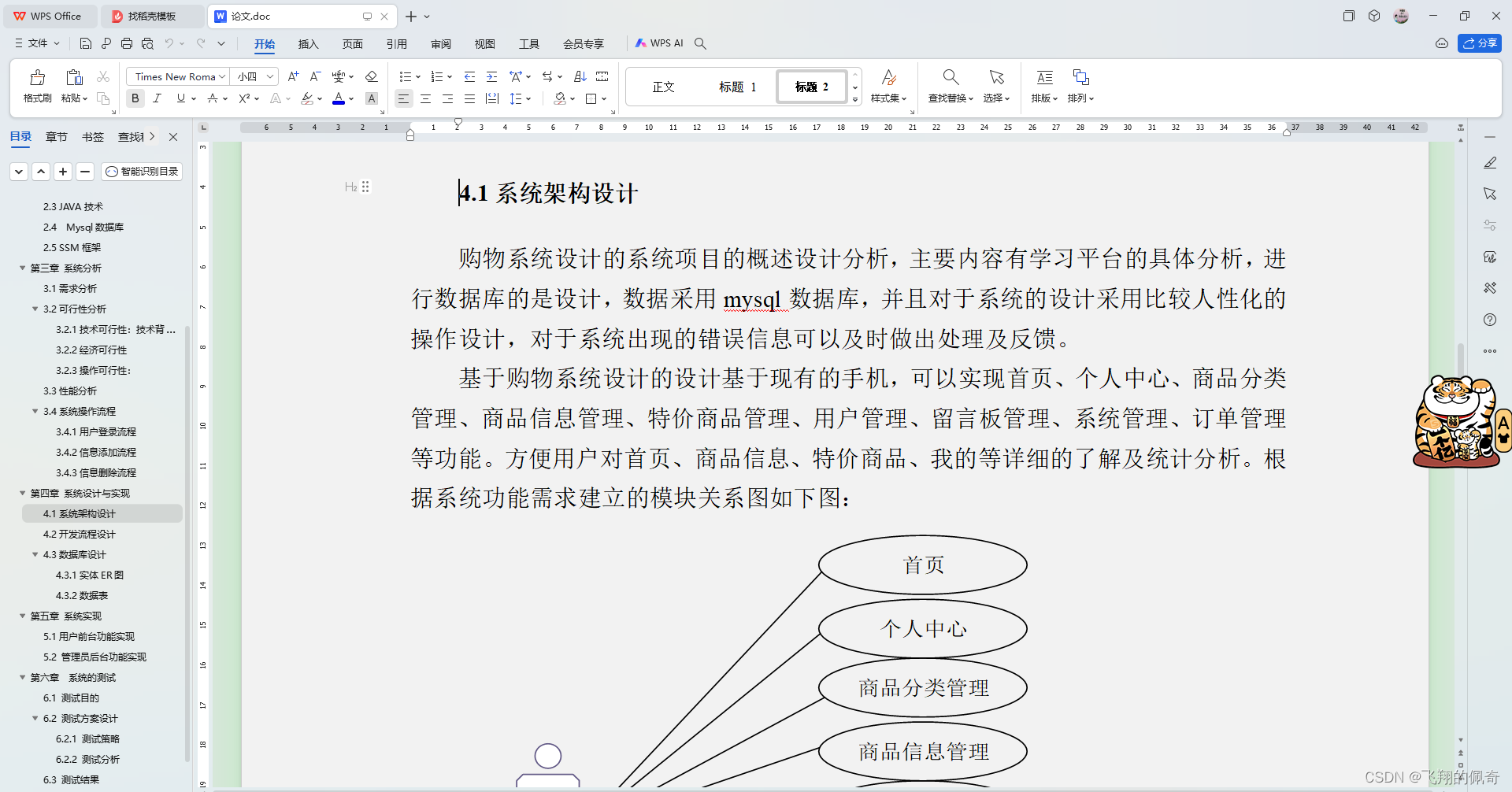Click the Decrease font size icon
Viewport: 1512px width, 792px height.
[315, 76]
